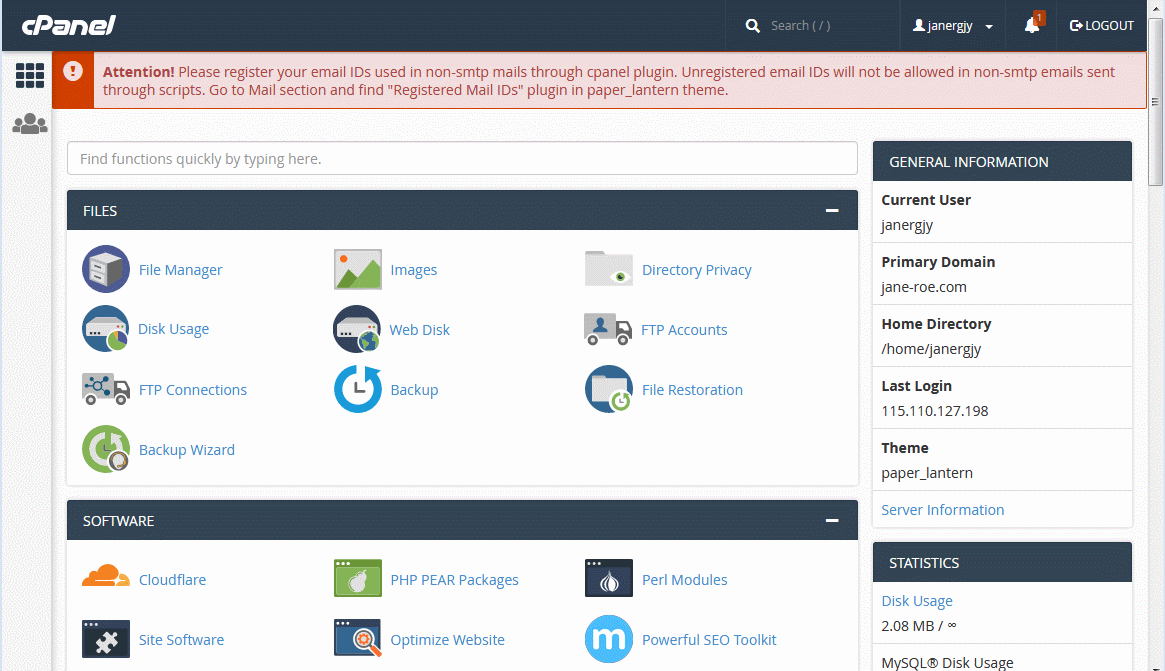Image resolution: width=1165 pixels, height=671 pixels.
Task: Open the Server Information link
Action: click(x=942, y=510)
